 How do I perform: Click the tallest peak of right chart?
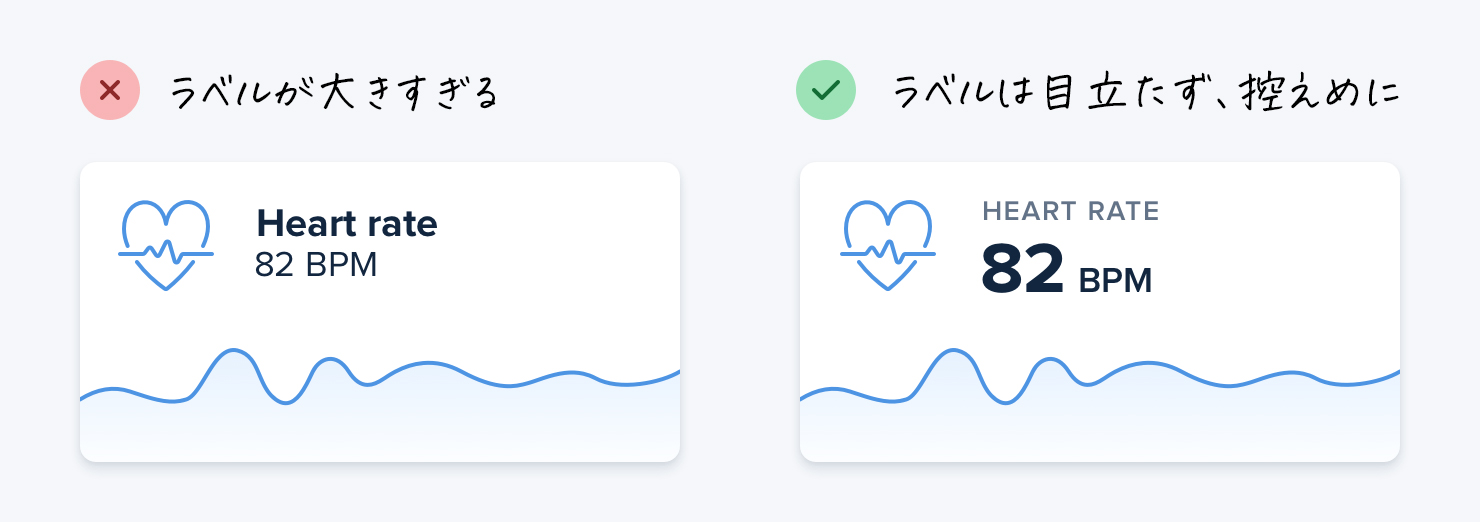(x=954, y=350)
